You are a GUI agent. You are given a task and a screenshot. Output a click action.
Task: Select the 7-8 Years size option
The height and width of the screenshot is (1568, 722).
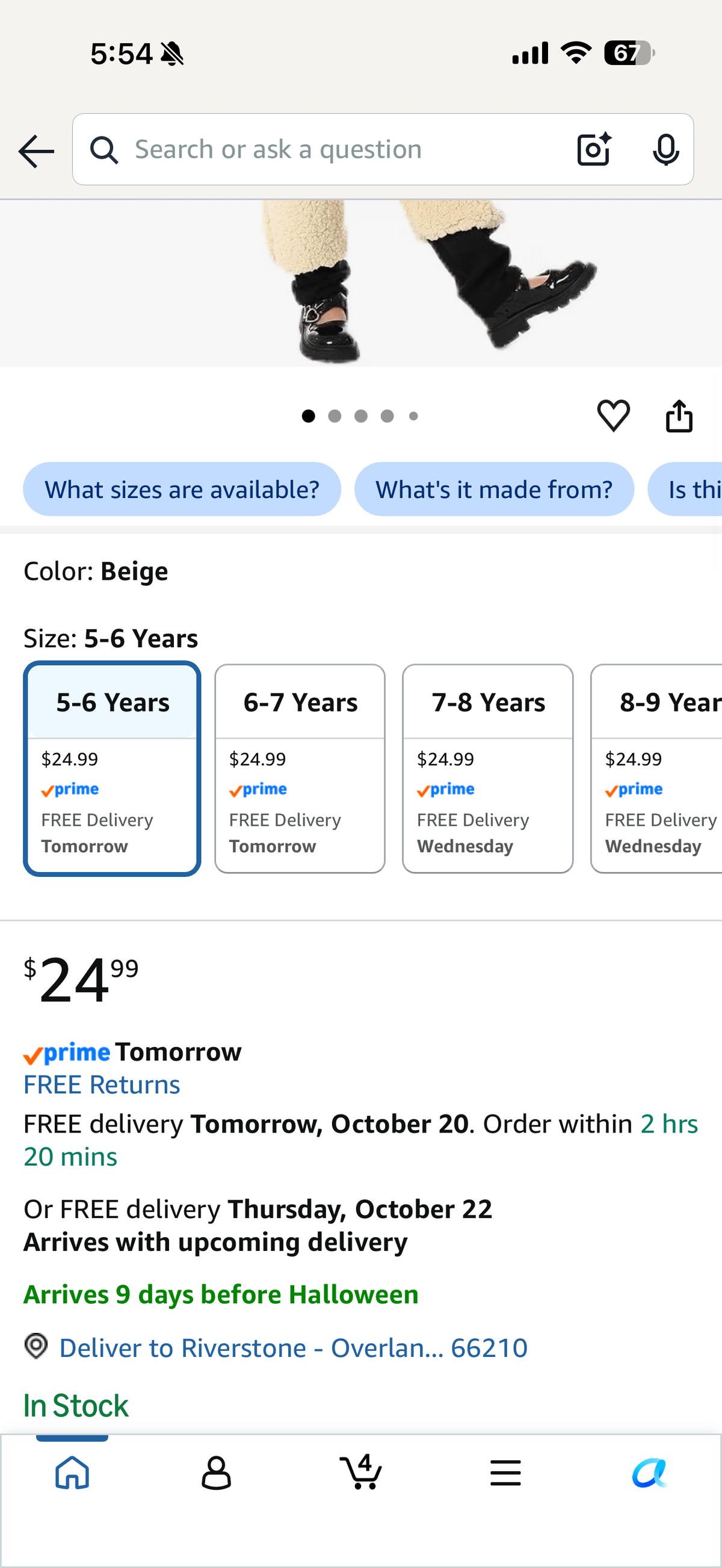tap(487, 769)
